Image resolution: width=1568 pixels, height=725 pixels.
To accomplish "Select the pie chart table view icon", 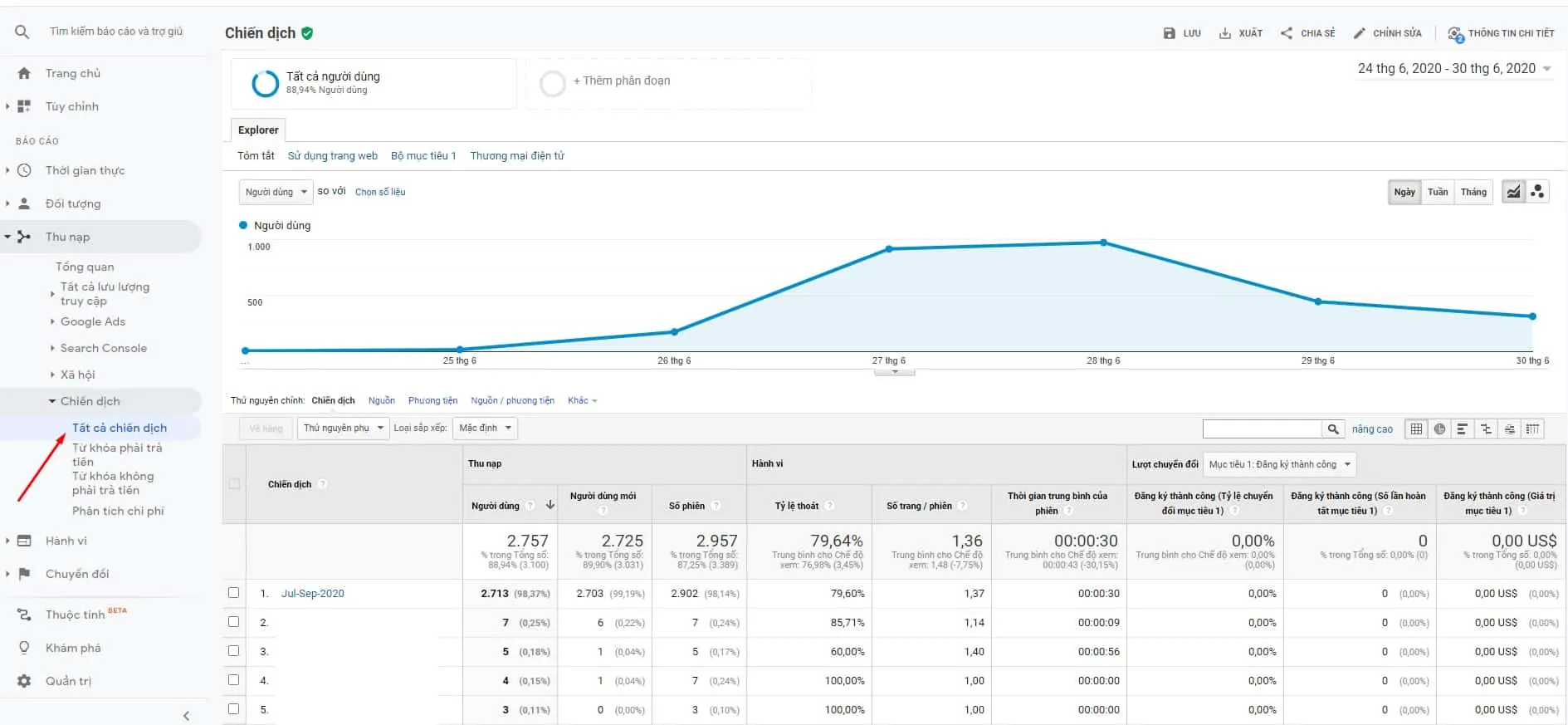I will (x=1439, y=429).
